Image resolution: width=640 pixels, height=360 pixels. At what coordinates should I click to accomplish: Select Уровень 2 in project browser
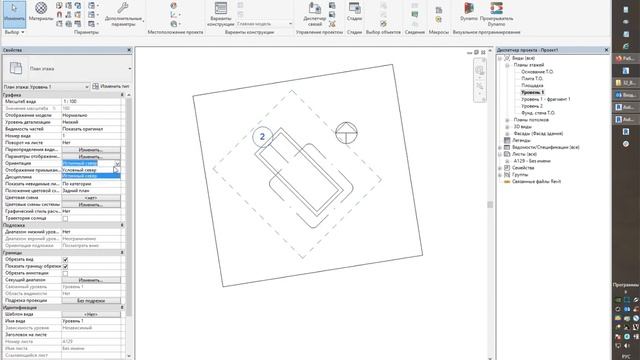tap(532, 106)
